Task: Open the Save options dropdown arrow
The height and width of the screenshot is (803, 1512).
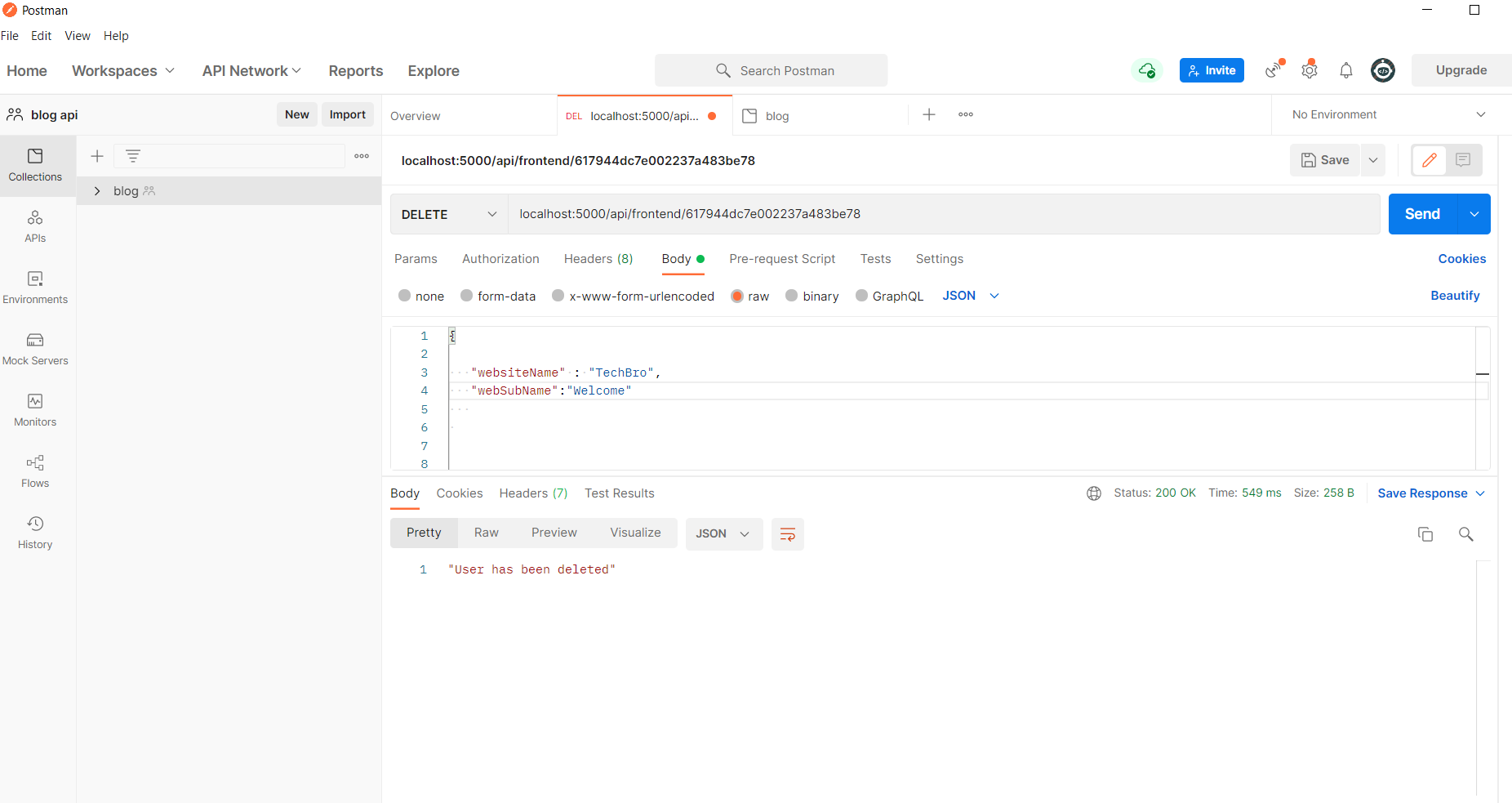Action: coord(1373,160)
